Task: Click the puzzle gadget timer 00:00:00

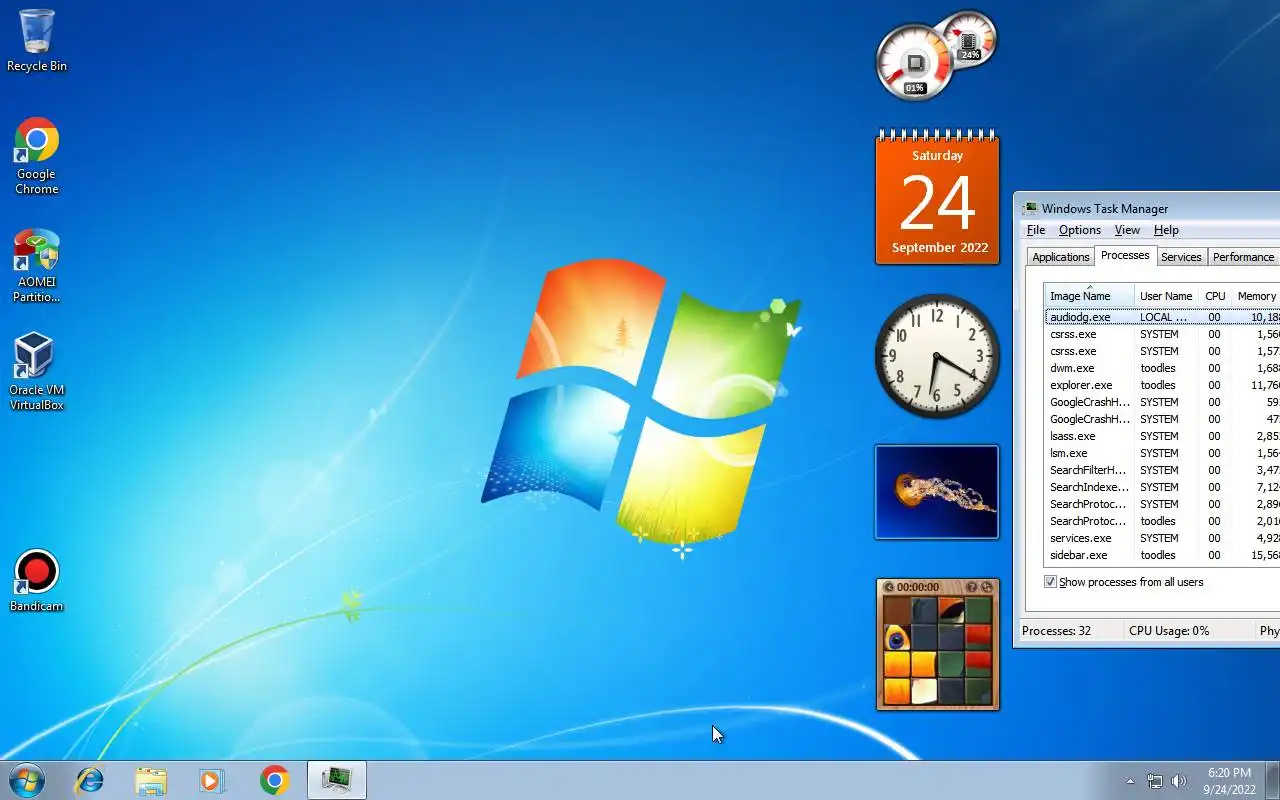Action: (918, 587)
